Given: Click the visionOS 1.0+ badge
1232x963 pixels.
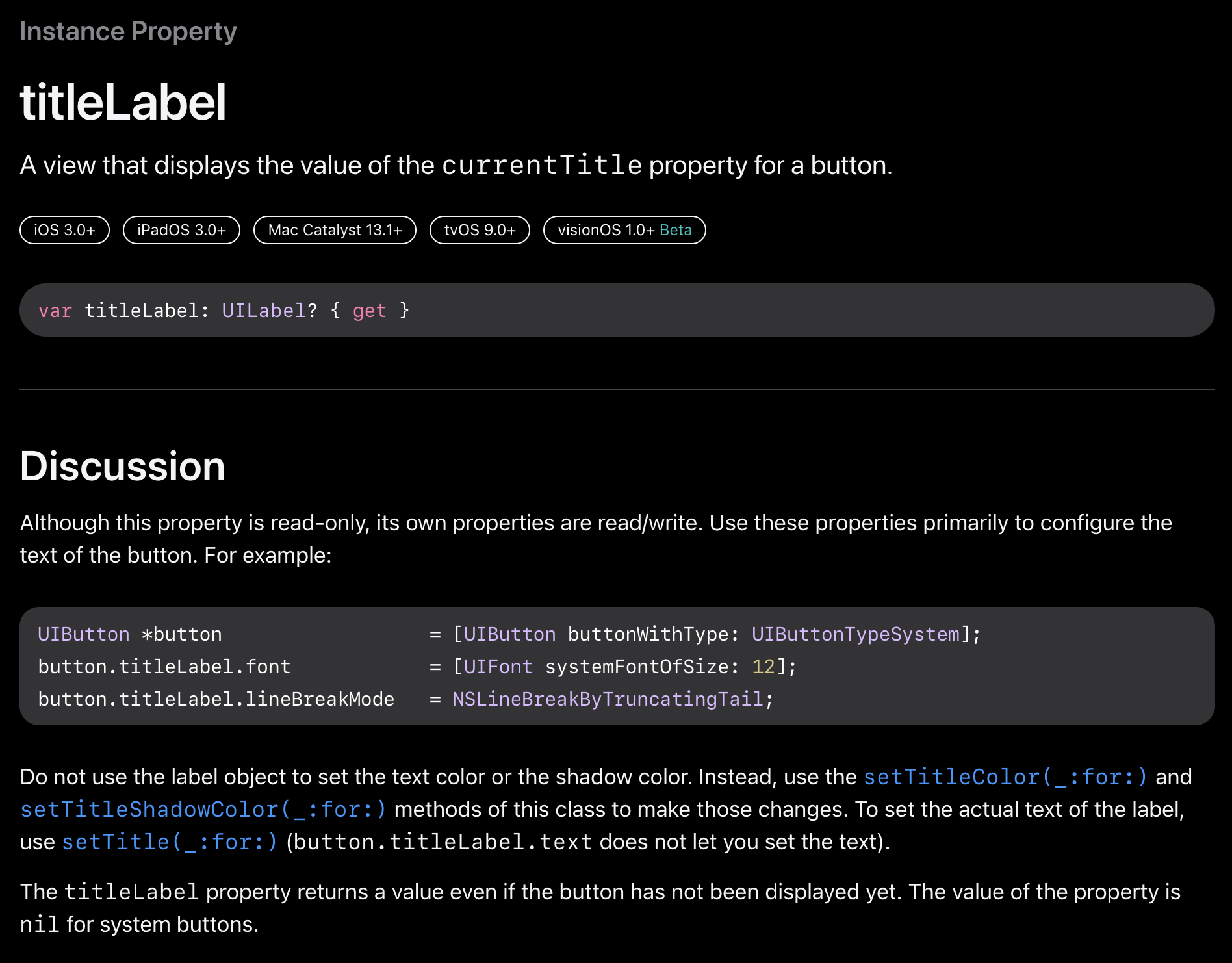Looking at the screenshot, I should [606, 230].
